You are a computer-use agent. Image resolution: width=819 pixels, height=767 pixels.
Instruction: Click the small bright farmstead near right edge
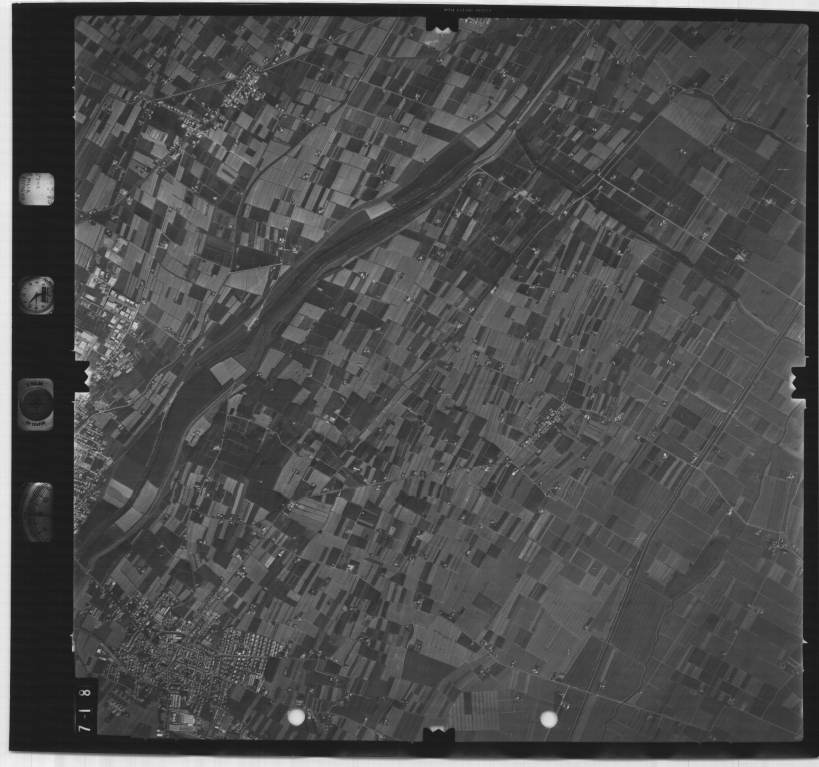click(738, 256)
